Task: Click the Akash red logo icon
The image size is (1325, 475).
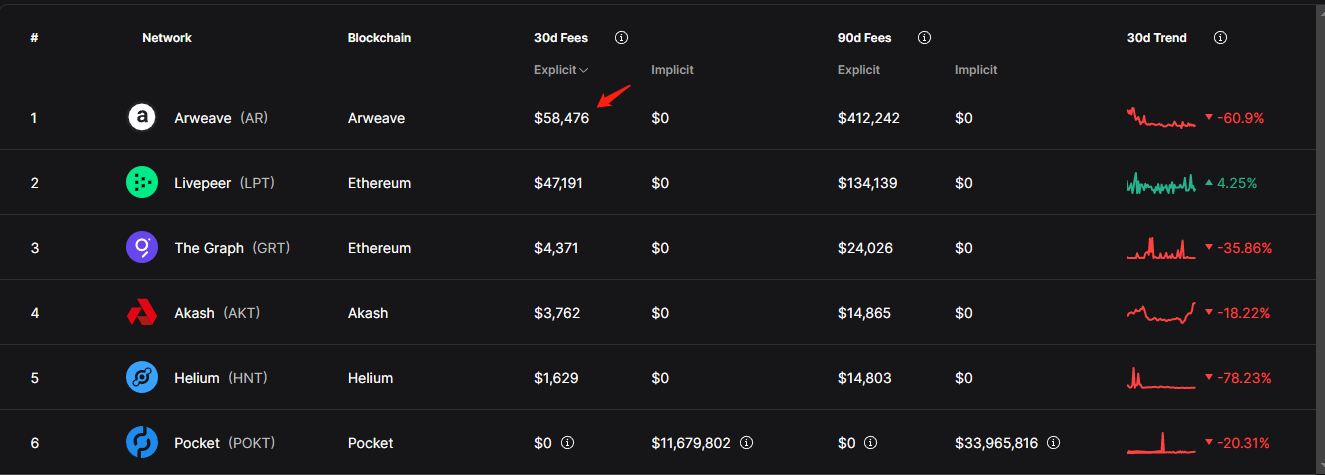Action: (142, 313)
